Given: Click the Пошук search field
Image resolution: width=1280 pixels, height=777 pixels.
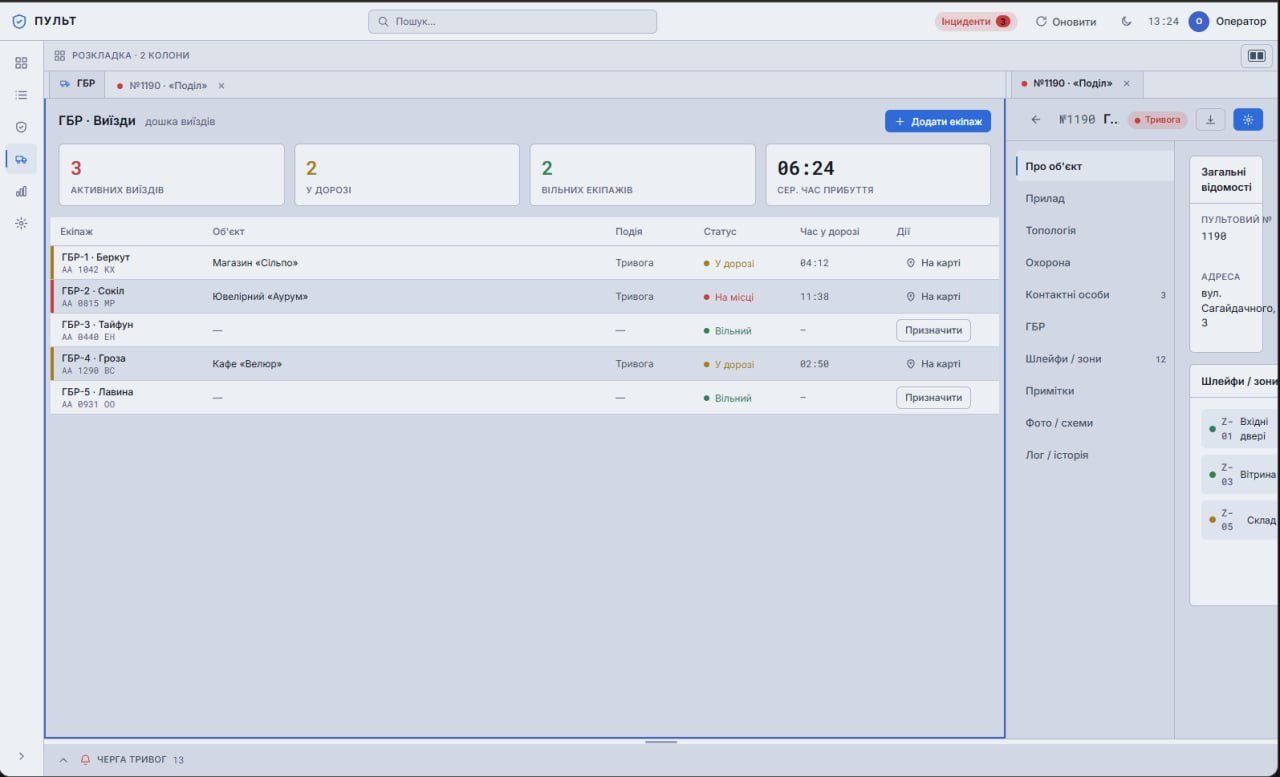Looking at the screenshot, I should pos(512,21).
